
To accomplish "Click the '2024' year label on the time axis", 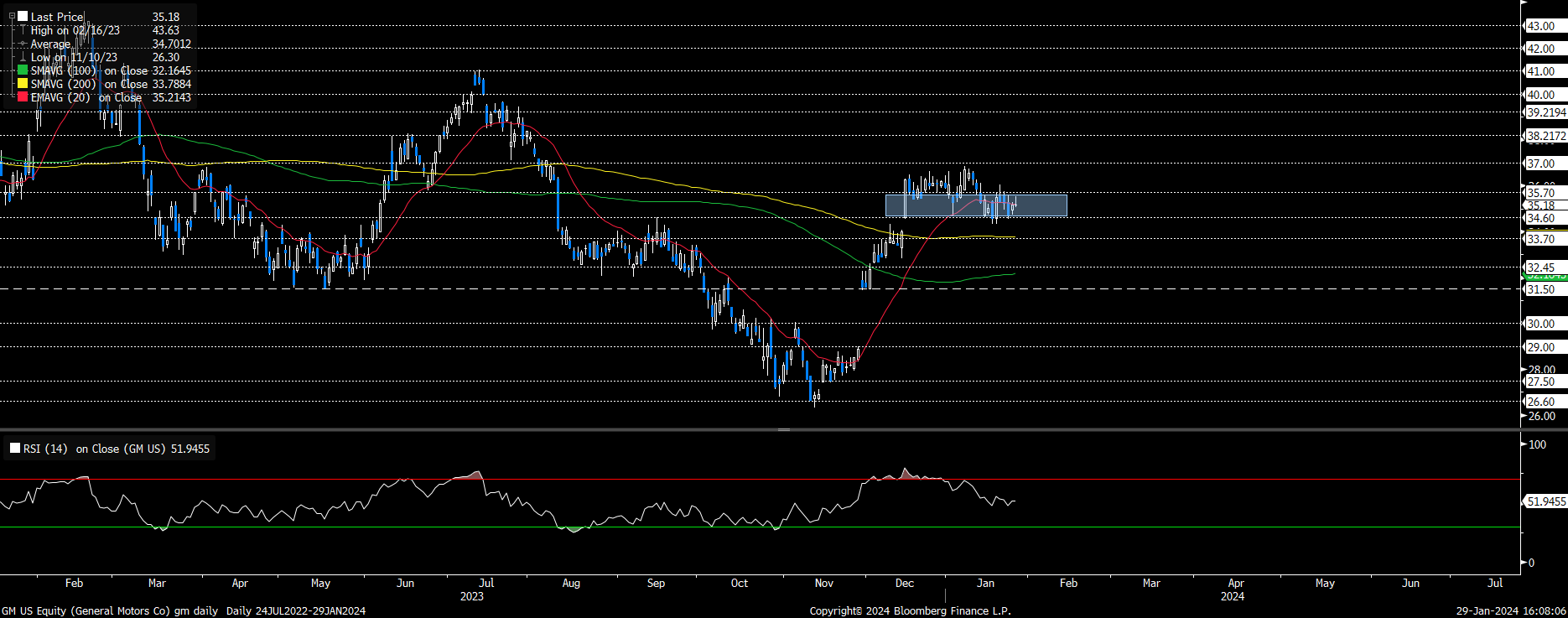I will [1233, 596].
